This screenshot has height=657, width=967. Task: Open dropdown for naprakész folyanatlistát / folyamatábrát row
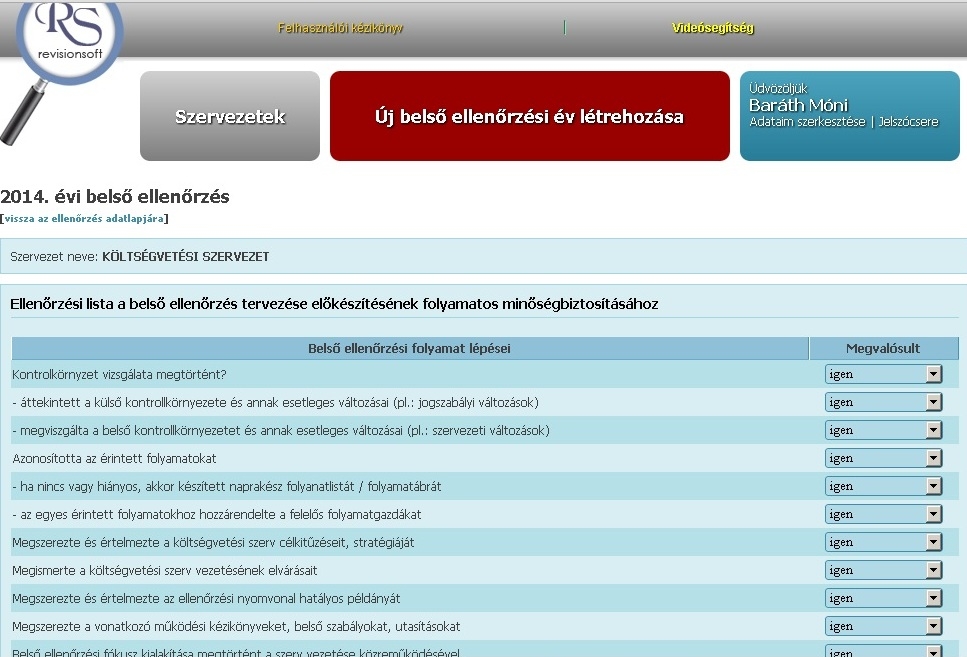(x=883, y=486)
